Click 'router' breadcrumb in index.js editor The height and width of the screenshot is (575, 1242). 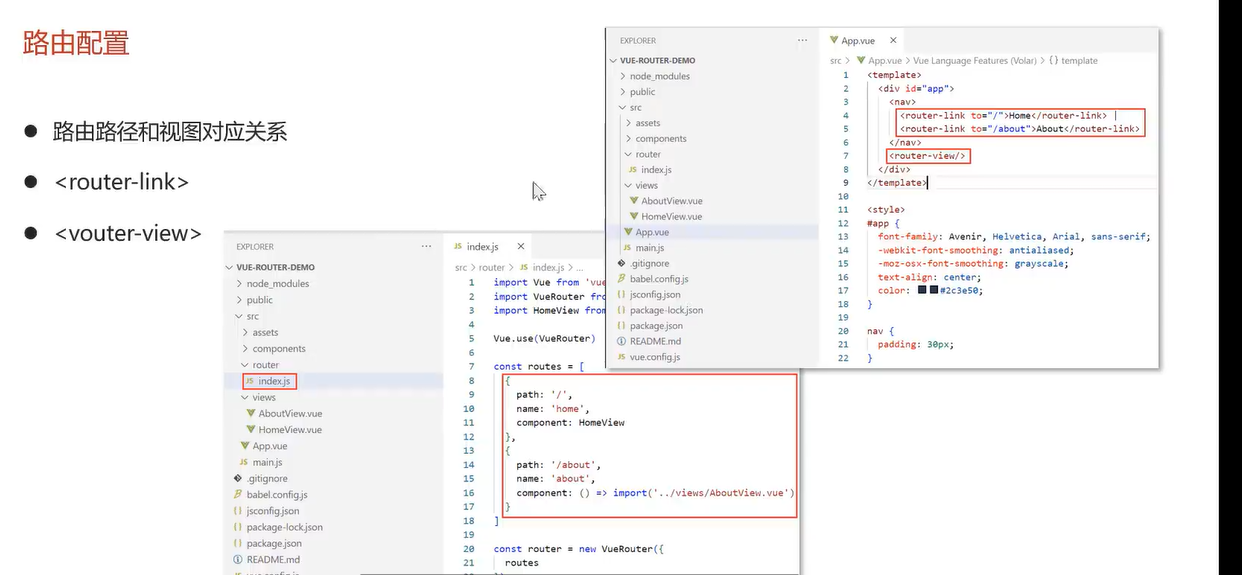pos(492,267)
